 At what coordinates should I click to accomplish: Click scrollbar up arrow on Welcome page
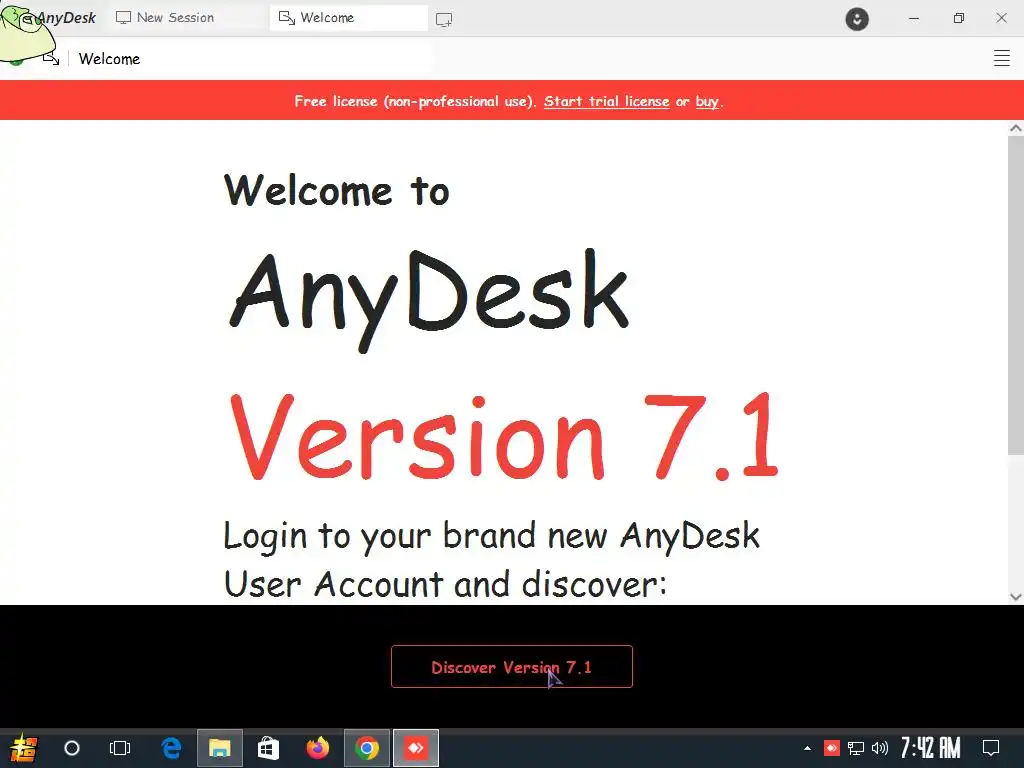(x=1016, y=128)
